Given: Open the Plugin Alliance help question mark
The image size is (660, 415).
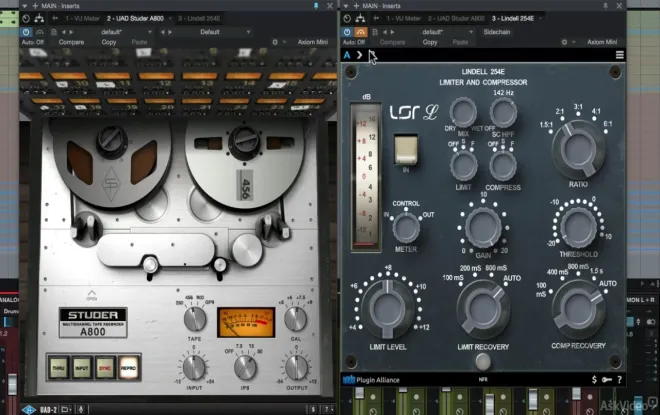Looking at the screenshot, I should (x=621, y=380).
